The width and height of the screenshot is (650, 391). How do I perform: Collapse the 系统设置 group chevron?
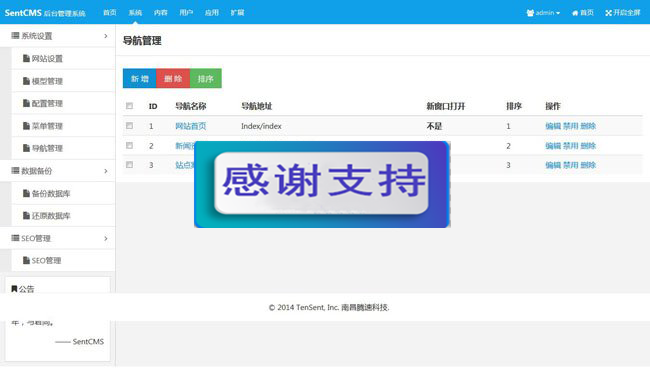click(x=106, y=36)
